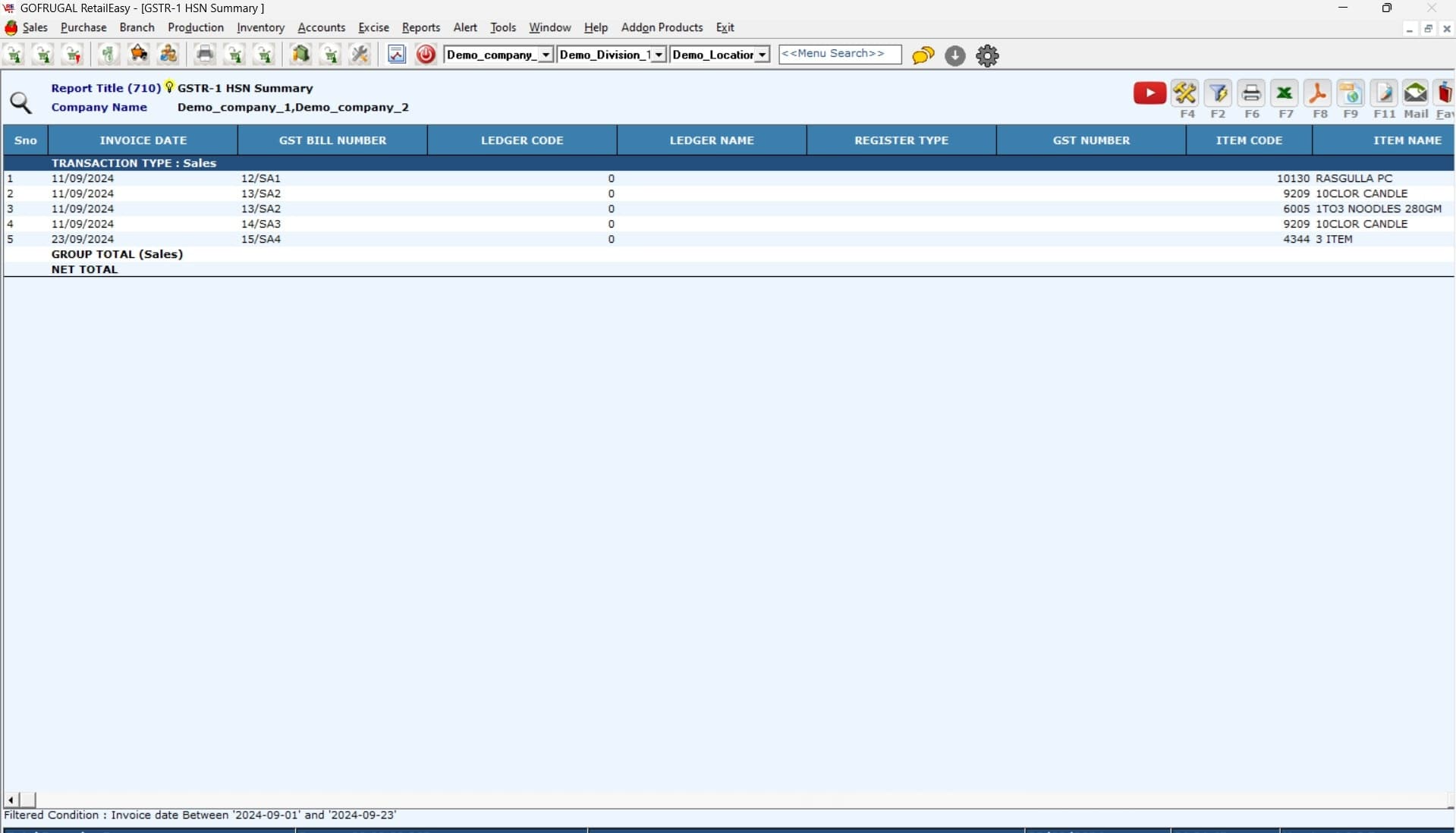Open the quick filter funnel icon (F2)
The height and width of the screenshot is (833, 1456).
[x=1218, y=93]
